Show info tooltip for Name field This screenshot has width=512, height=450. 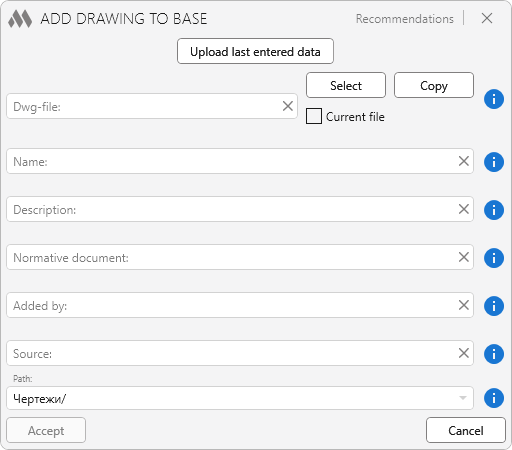click(x=494, y=162)
